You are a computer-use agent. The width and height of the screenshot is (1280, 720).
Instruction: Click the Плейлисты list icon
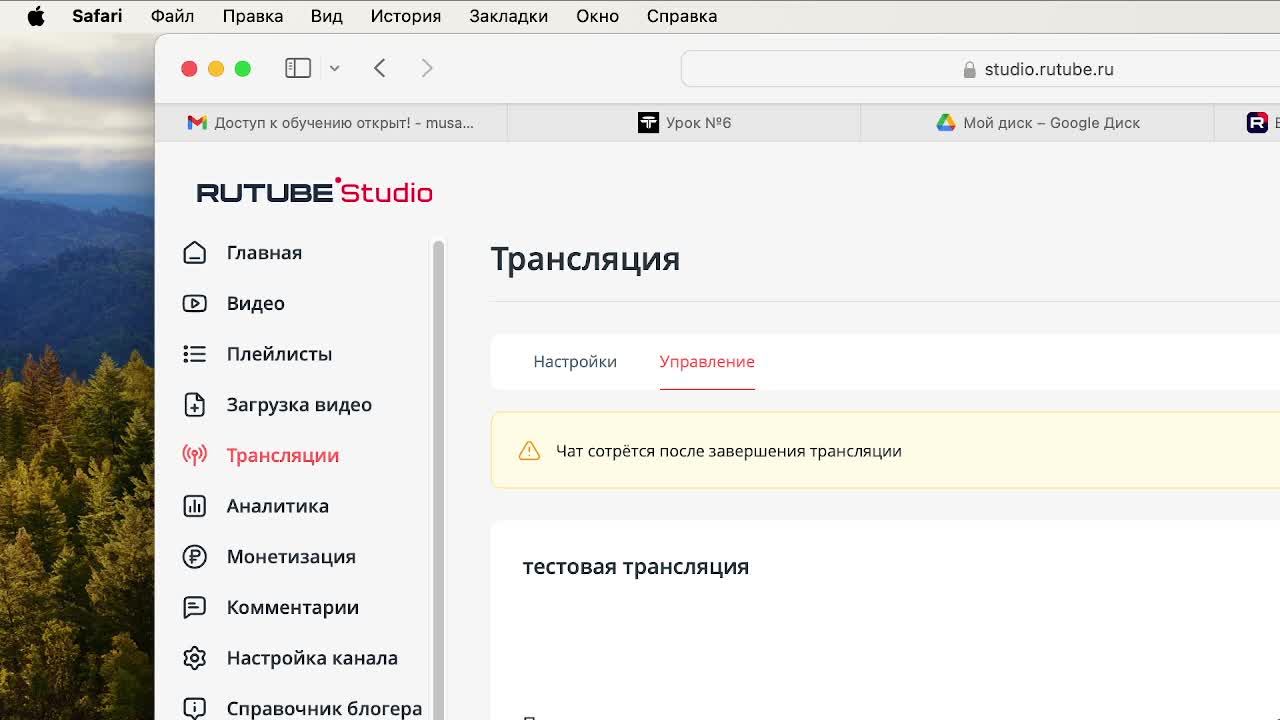pyautogui.click(x=195, y=354)
